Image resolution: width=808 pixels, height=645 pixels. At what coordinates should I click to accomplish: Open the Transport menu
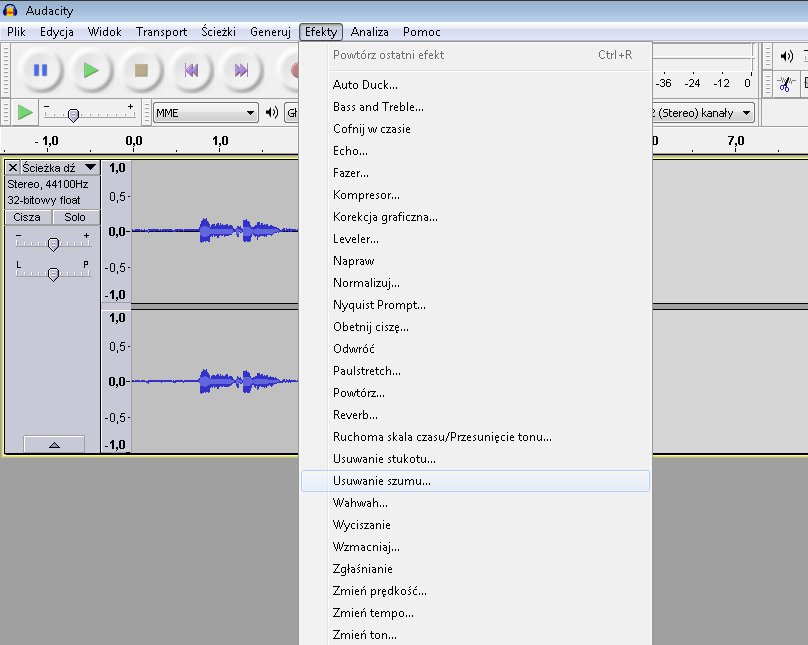point(161,32)
